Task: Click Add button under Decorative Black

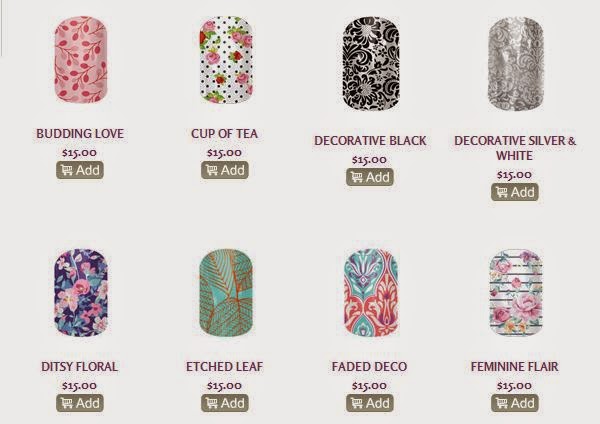Action: 370,177
